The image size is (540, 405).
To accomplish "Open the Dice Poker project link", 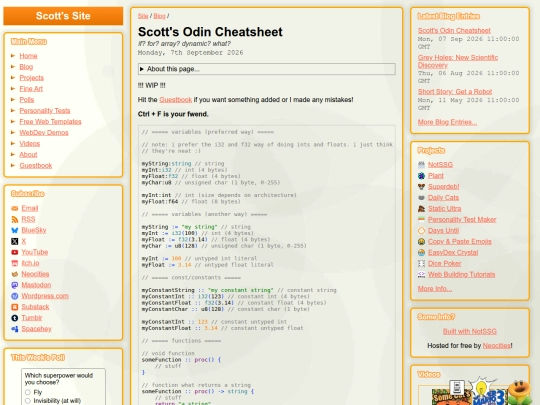I will (444, 263).
